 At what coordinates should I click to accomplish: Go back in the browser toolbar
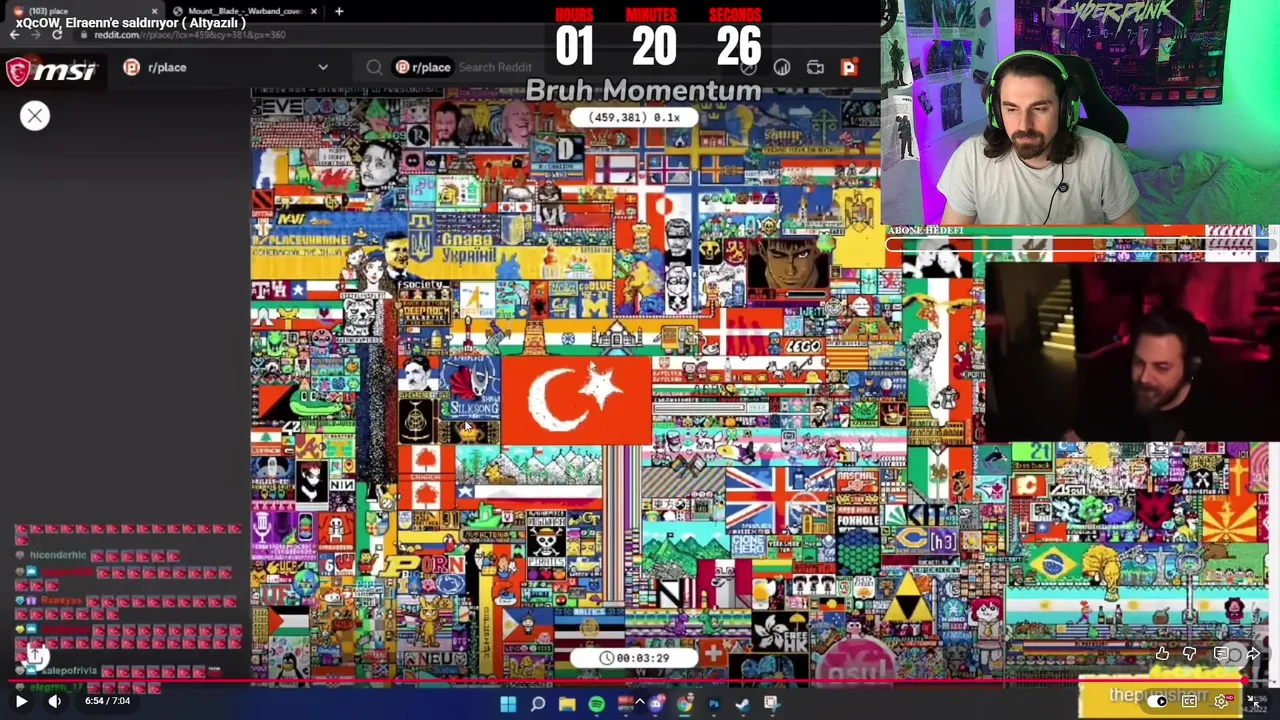coord(15,35)
